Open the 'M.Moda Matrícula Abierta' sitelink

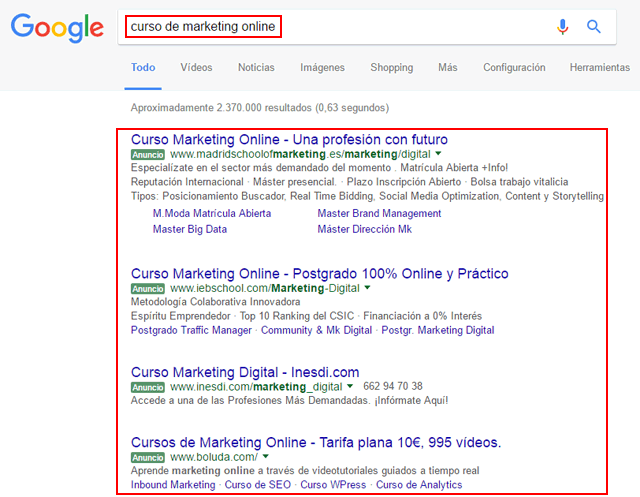point(212,213)
